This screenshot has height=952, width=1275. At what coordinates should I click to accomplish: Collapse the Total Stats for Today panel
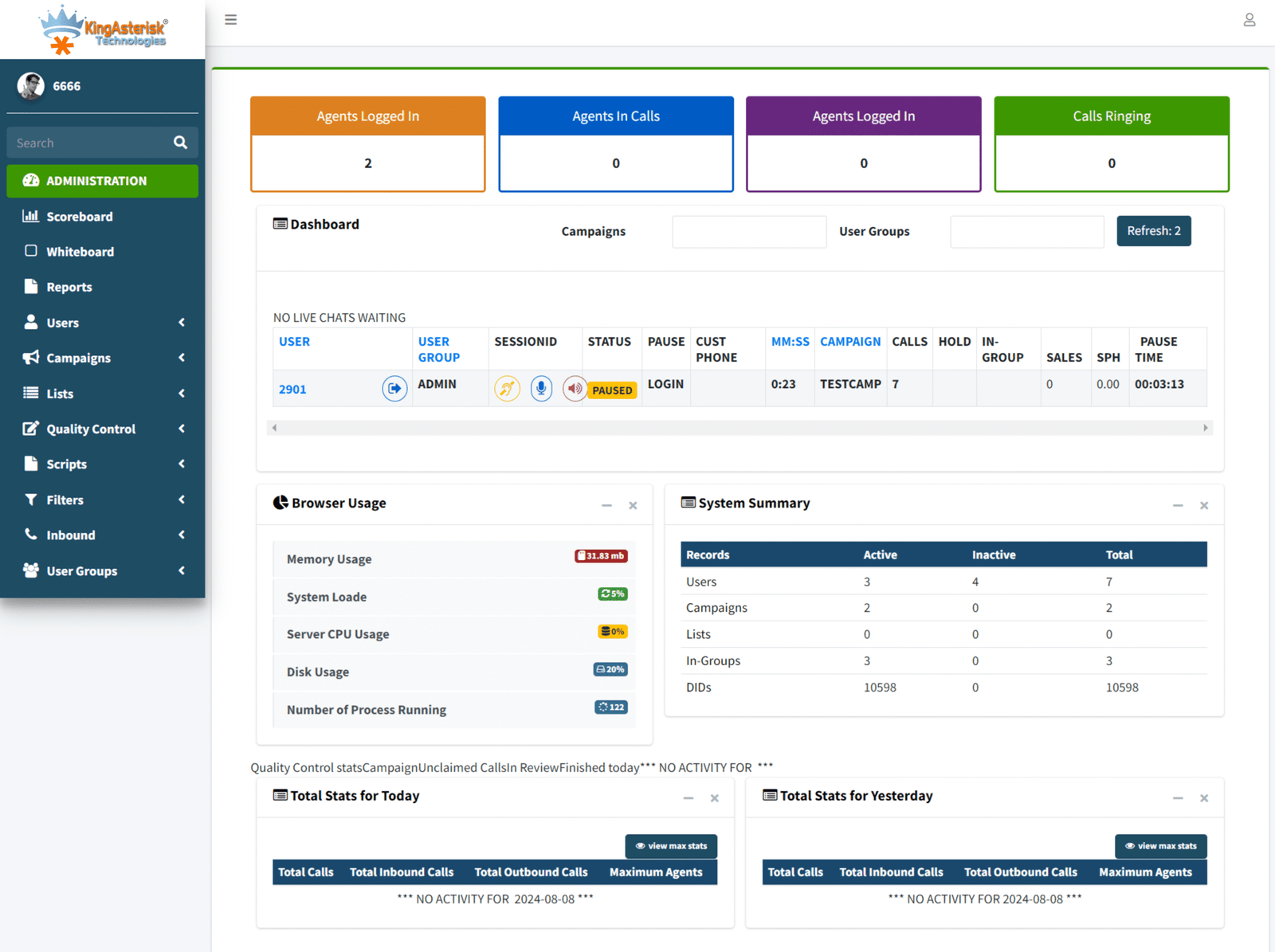688,798
